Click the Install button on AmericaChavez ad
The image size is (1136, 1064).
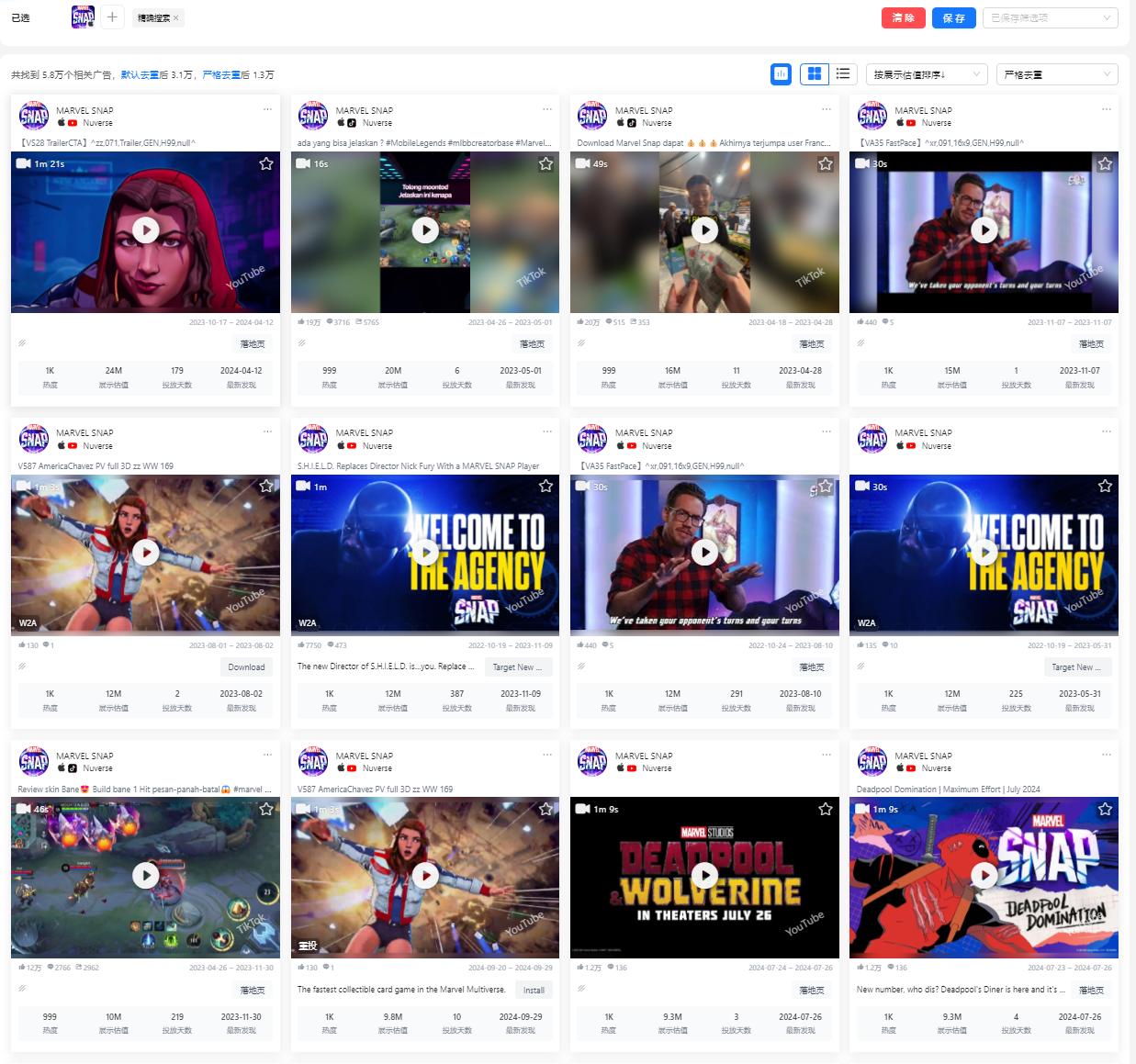click(534, 990)
